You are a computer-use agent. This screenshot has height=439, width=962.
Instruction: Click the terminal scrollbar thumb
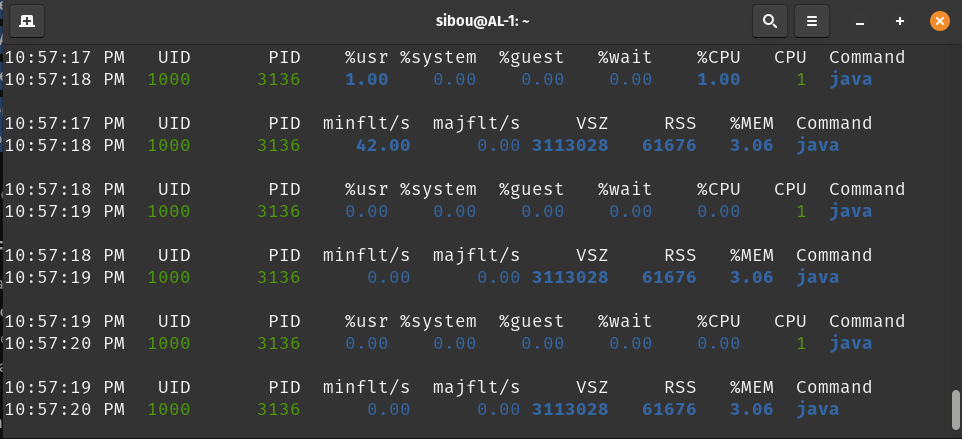(955, 407)
